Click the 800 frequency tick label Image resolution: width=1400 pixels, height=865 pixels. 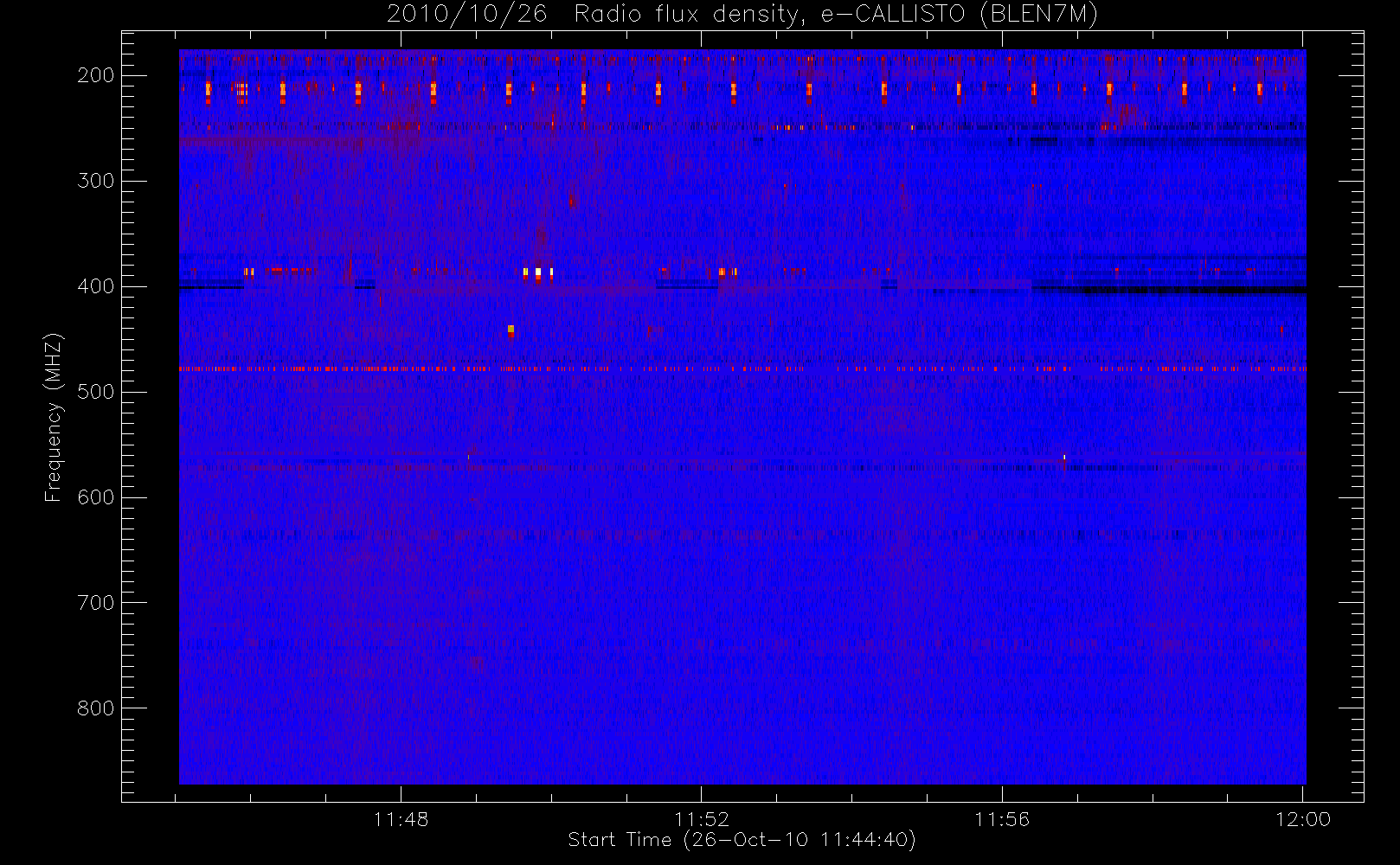pyautogui.click(x=96, y=708)
